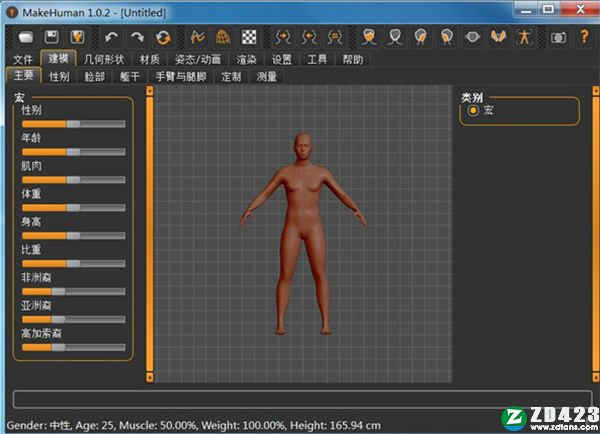
Task: Open the 几何形状 tab
Action: click(x=104, y=59)
